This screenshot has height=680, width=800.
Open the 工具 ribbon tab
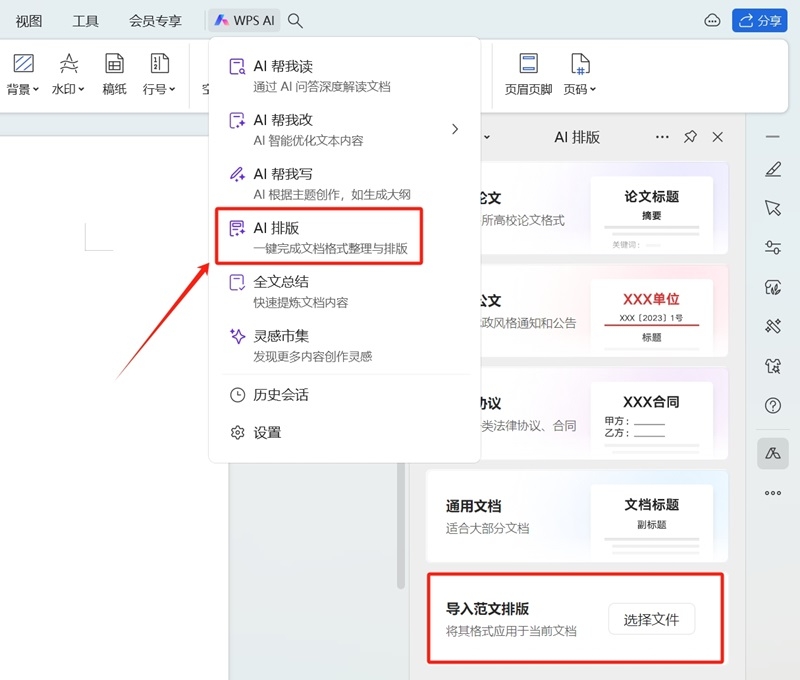[85, 21]
